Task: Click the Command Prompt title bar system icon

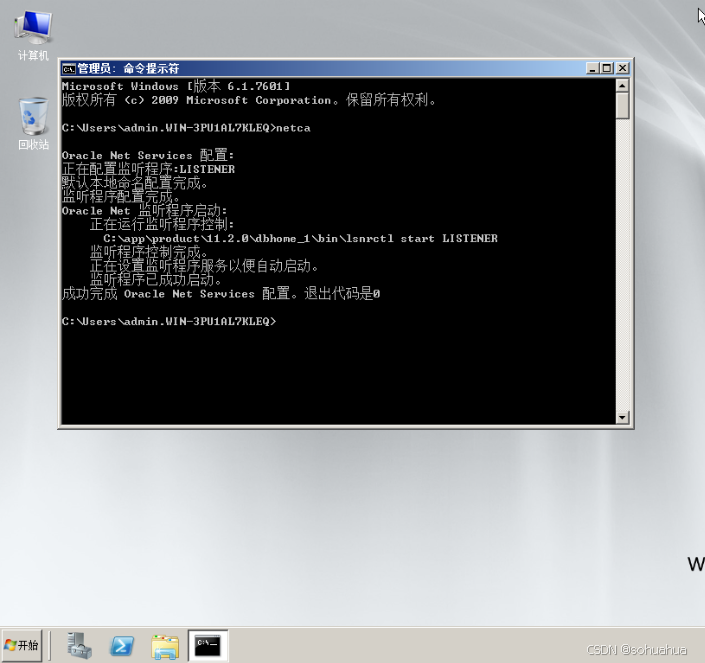Action: coord(69,68)
